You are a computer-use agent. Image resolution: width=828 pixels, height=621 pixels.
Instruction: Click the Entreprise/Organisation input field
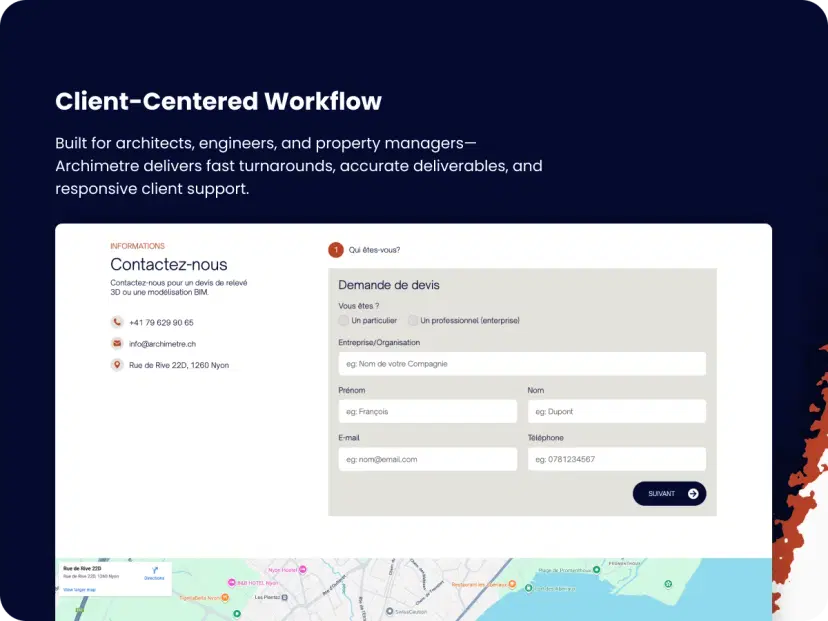click(x=522, y=364)
